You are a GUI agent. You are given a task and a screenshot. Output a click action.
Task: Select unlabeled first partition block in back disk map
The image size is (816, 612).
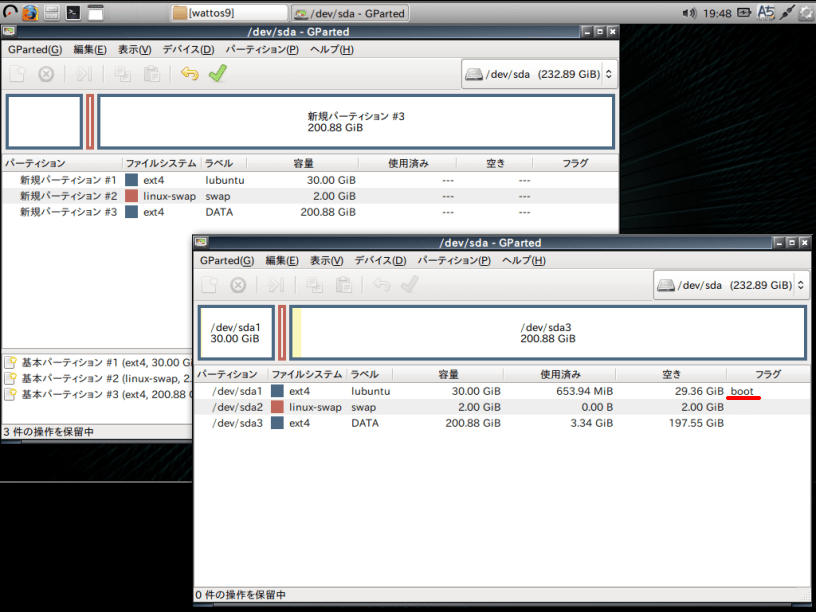[x=44, y=122]
